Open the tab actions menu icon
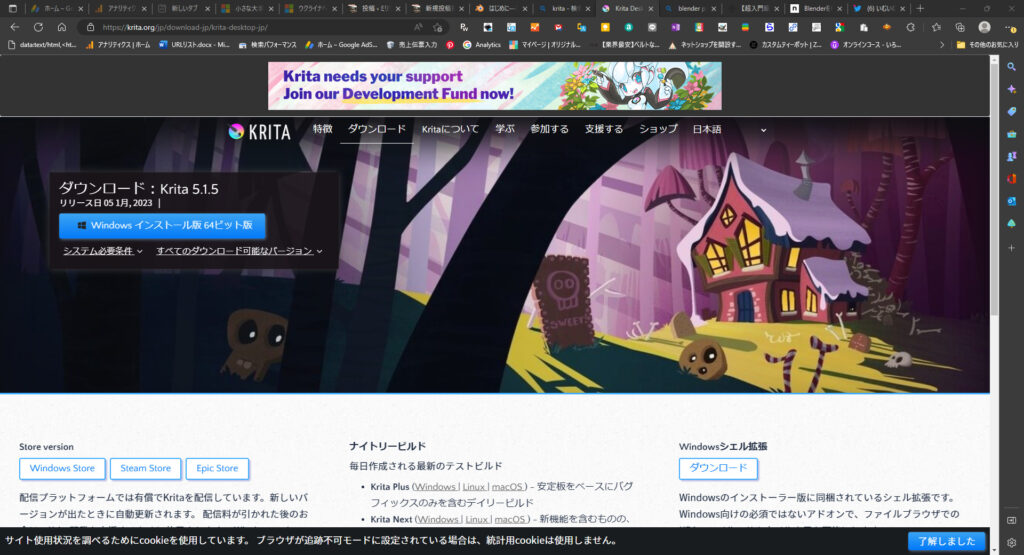Image resolution: width=1024 pixels, height=555 pixels. [x=12, y=8]
